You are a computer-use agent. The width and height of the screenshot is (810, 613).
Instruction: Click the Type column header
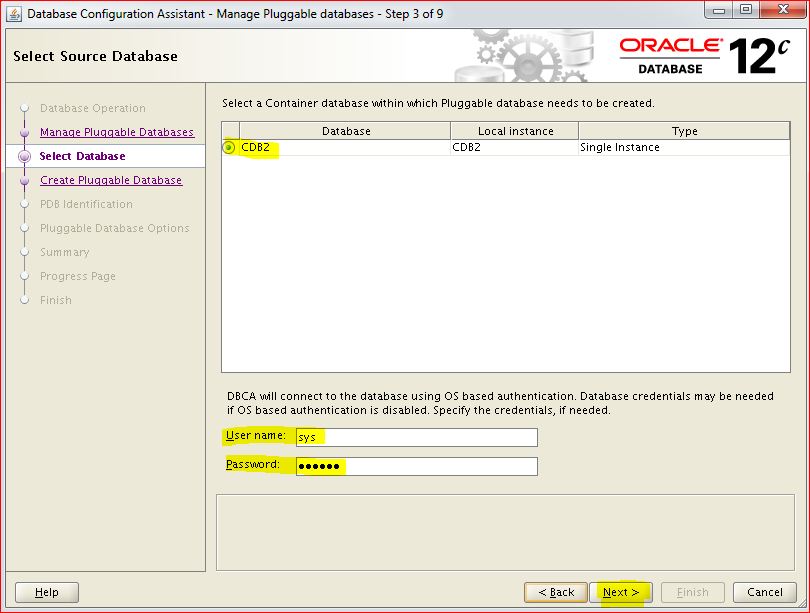(684, 131)
